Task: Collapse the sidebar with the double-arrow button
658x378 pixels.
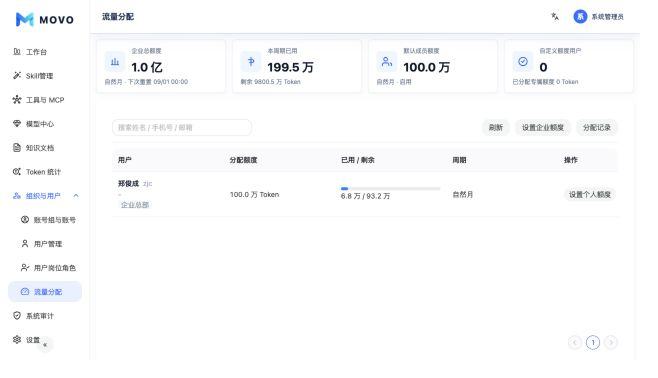Action: pos(45,345)
